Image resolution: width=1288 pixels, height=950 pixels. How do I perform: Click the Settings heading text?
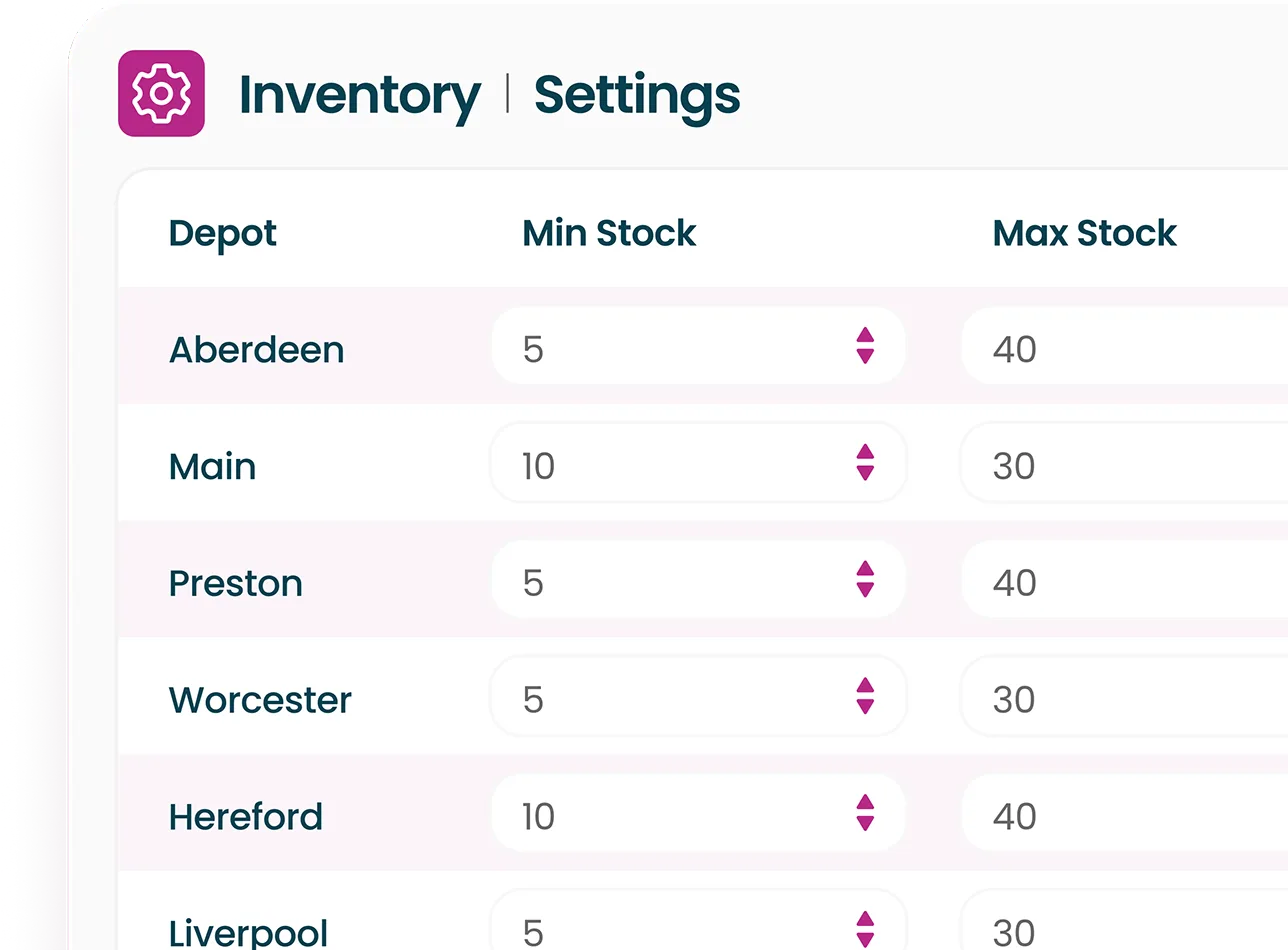click(638, 96)
